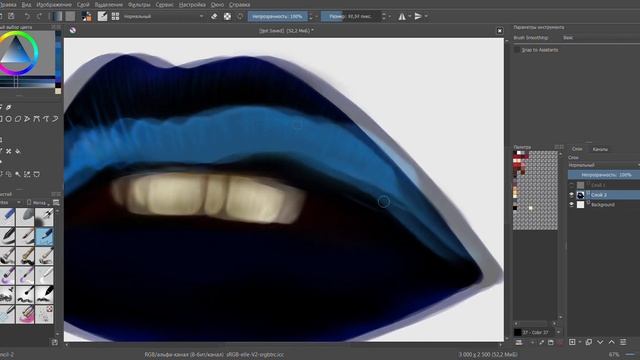Viewport: 640px width, 360px height.
Task: Toggle the preserve alpha checker icon
Action: coord(227,16)
